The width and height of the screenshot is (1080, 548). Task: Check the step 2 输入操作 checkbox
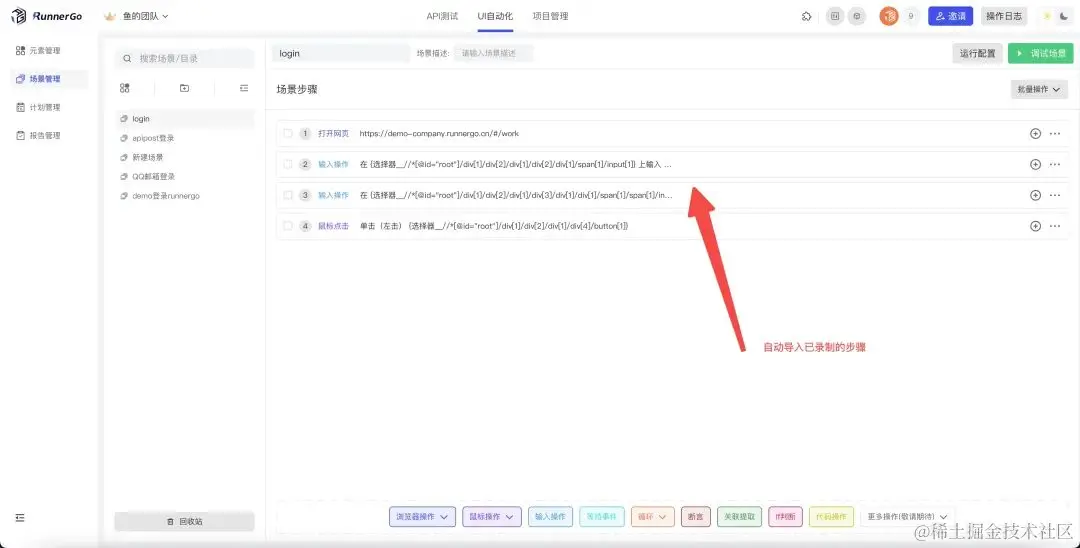click(288, 165)
